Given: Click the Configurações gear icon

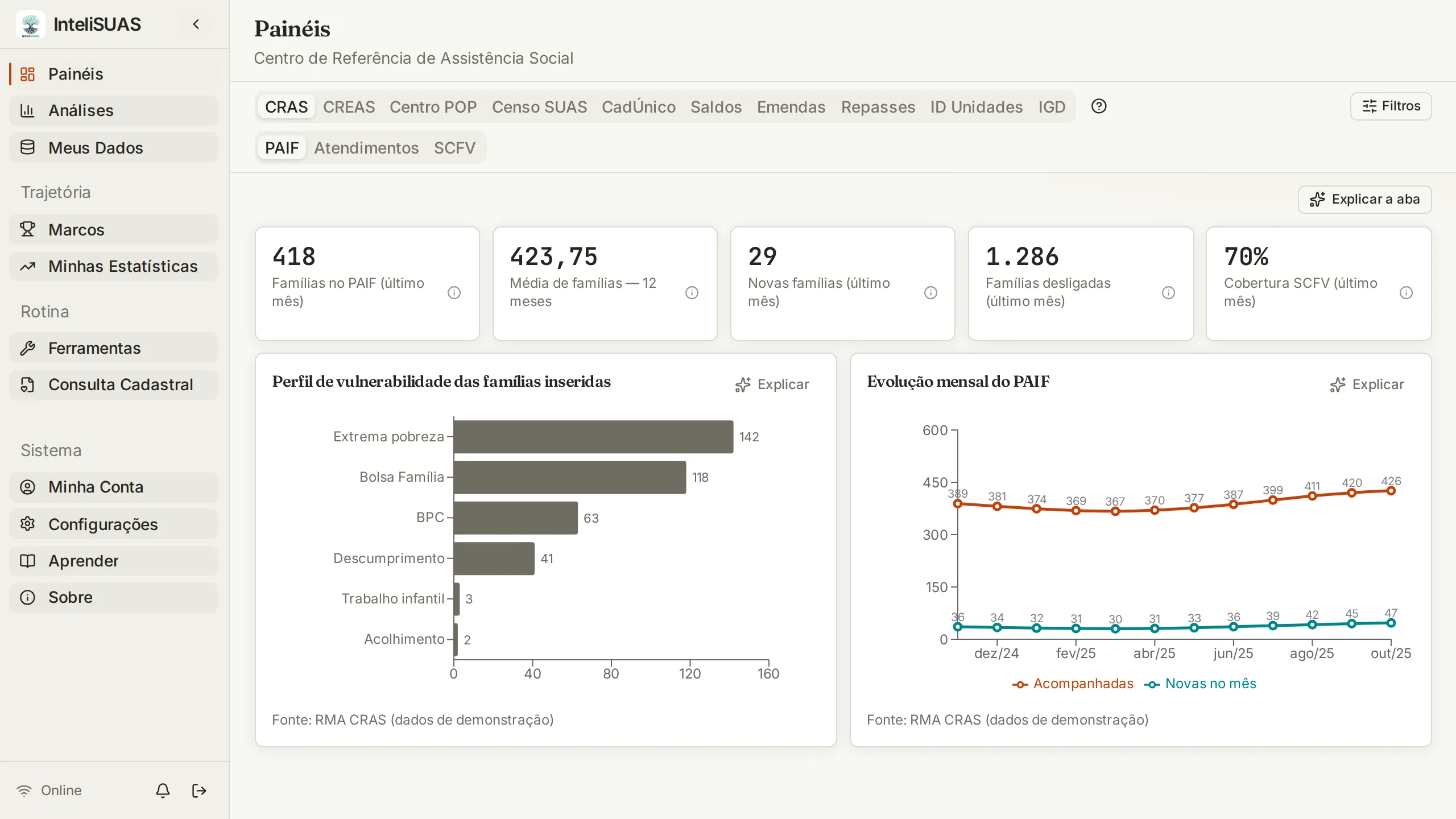Looking at the screenshot, I should 27,524.
